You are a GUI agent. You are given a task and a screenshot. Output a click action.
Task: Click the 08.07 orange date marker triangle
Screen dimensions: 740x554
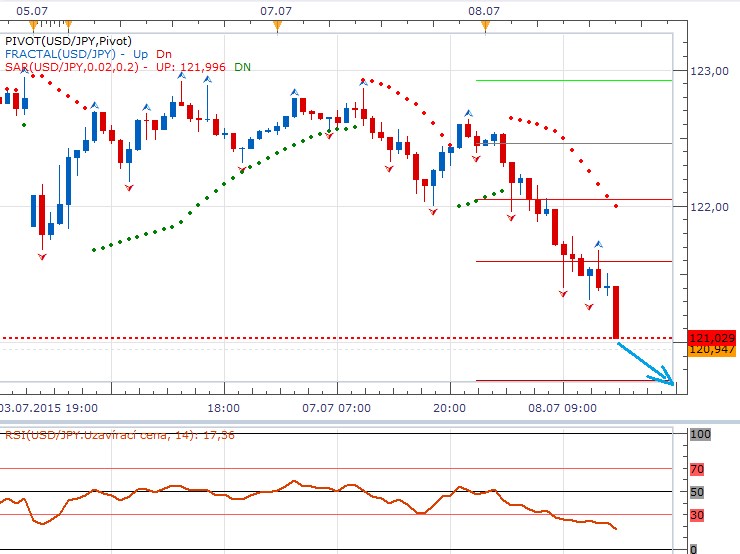pos(485,27)
